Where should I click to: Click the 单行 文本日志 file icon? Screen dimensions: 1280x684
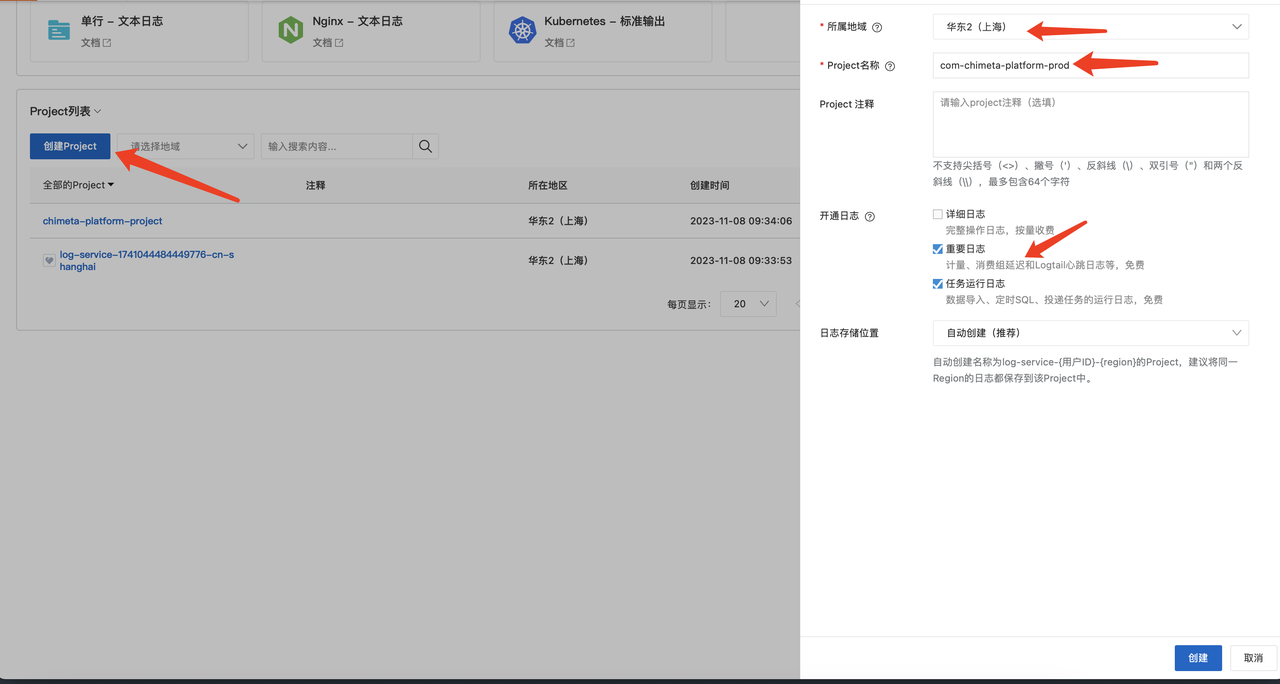pos(59,30)
